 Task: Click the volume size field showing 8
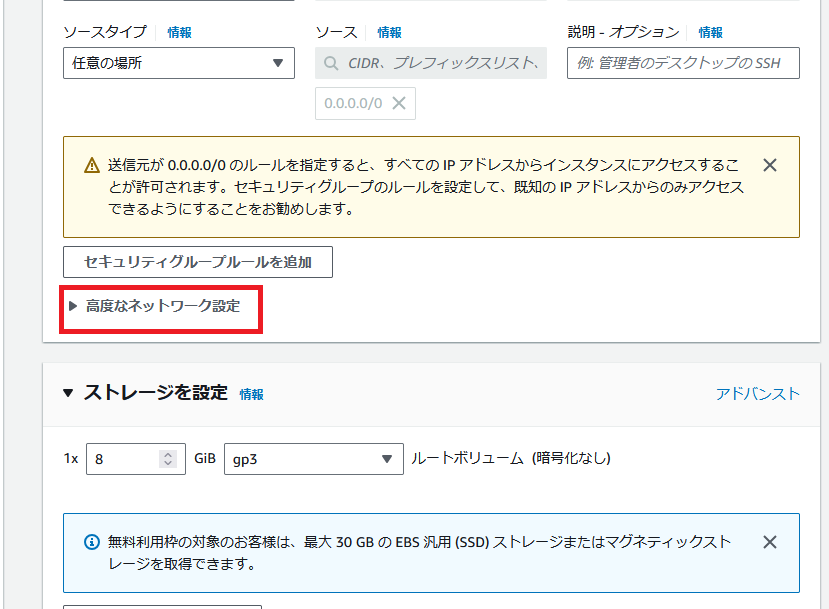(136, 459)
